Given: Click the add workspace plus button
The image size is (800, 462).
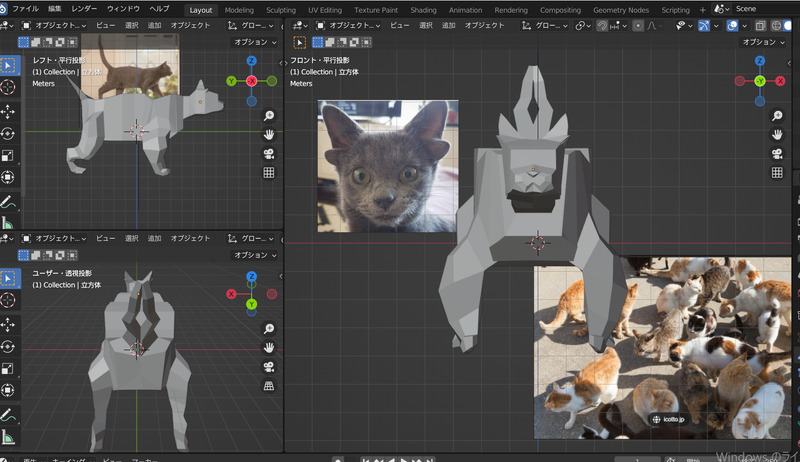Looking at the screenshot, I should pos(702,9).
